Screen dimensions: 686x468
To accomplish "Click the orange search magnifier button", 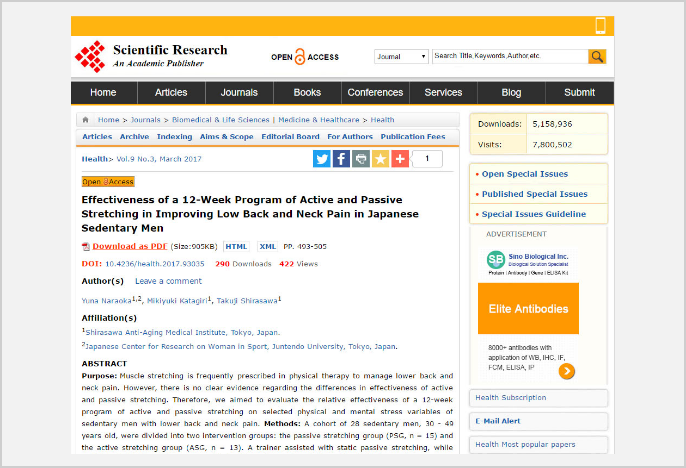I will 597,56.
